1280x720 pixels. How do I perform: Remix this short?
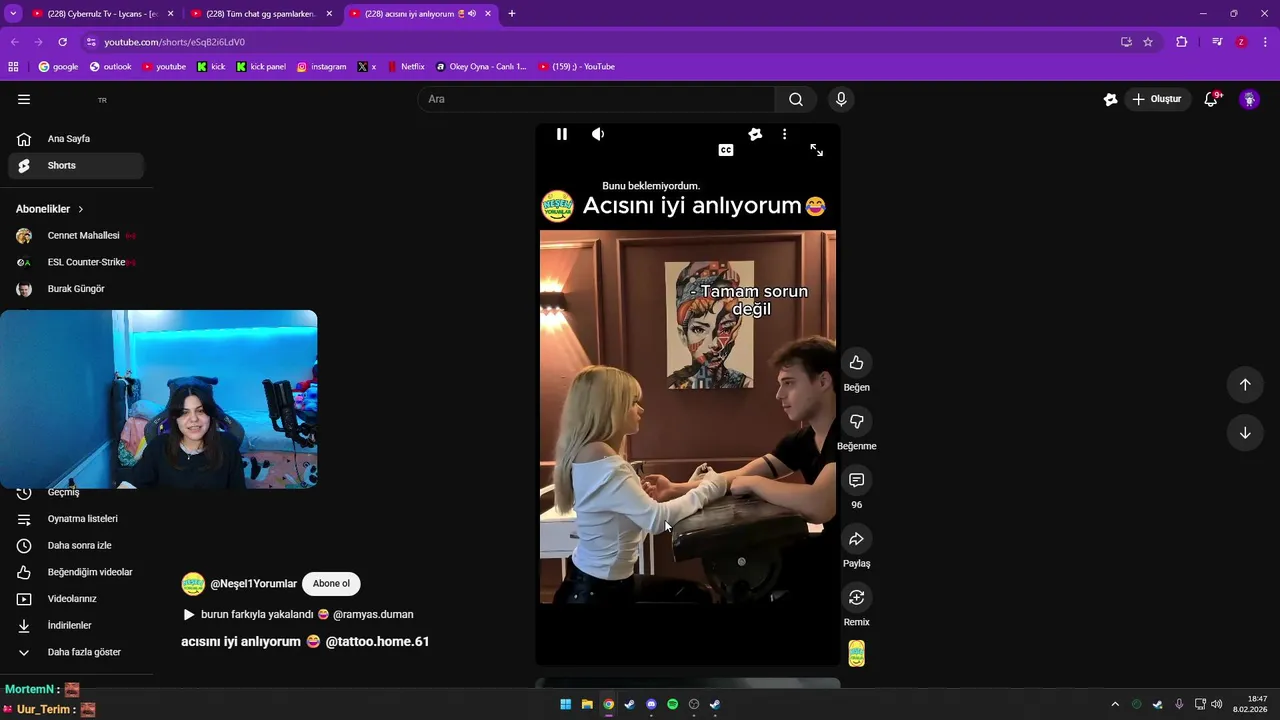pos(856,597)
